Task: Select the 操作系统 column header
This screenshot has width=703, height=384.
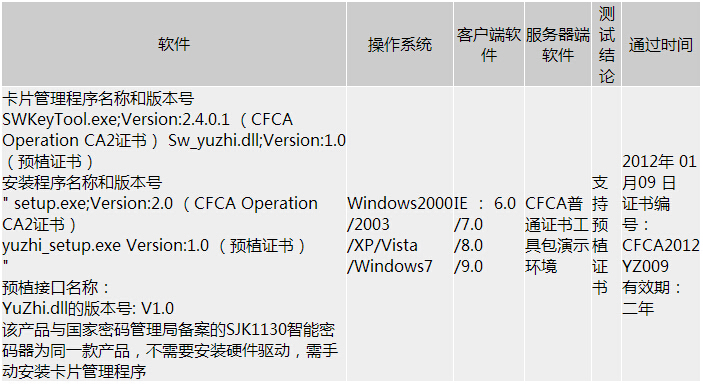Action: (x=399, y=44)
